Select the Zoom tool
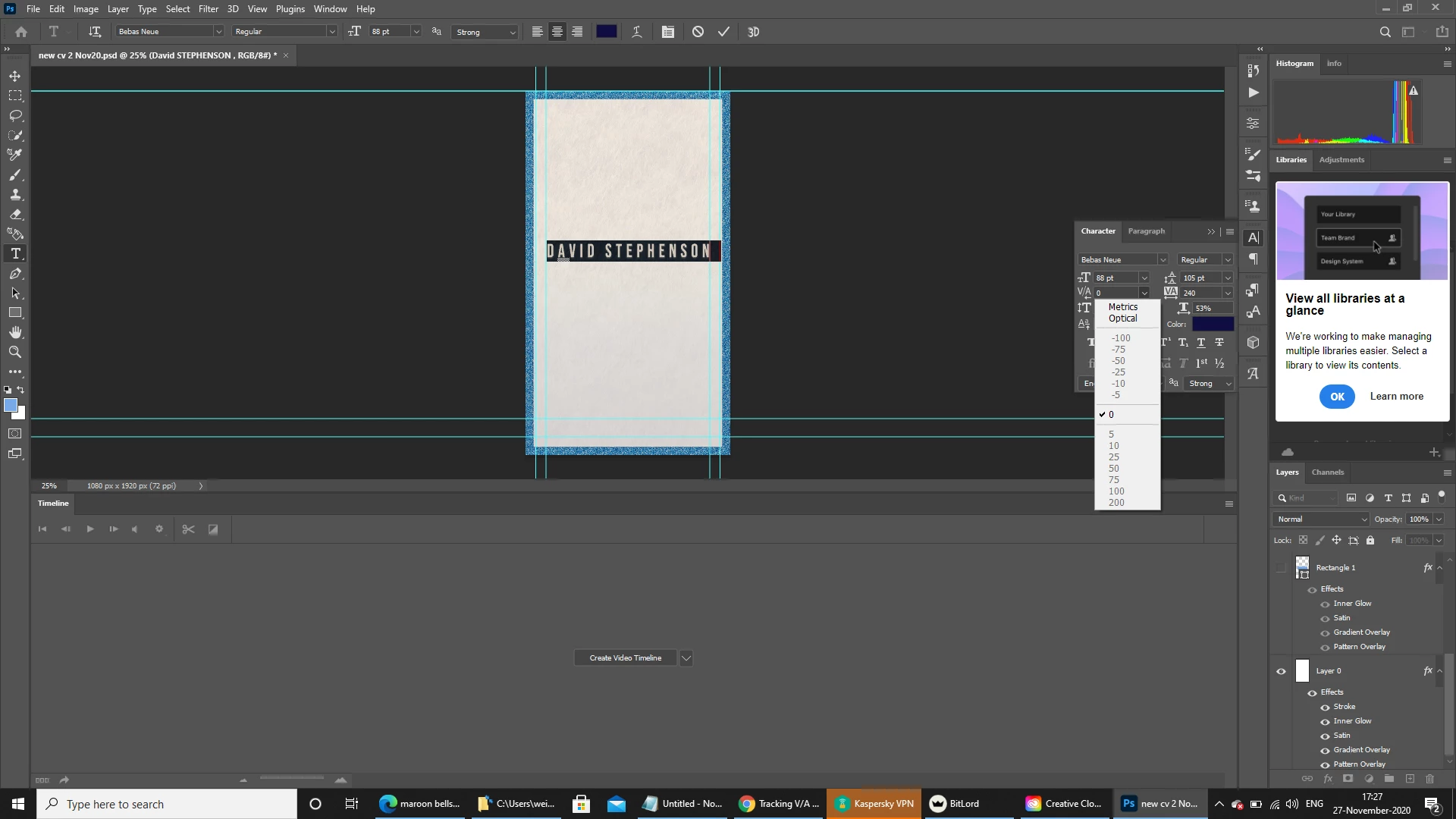This screenshot has height=819, width=1456. tap(15, 352)
